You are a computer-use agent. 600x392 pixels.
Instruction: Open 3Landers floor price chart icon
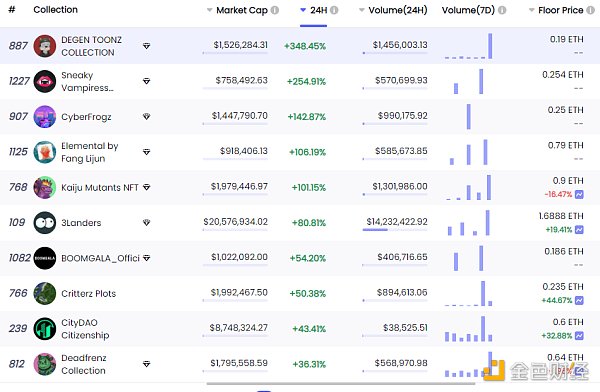point(579,230)
